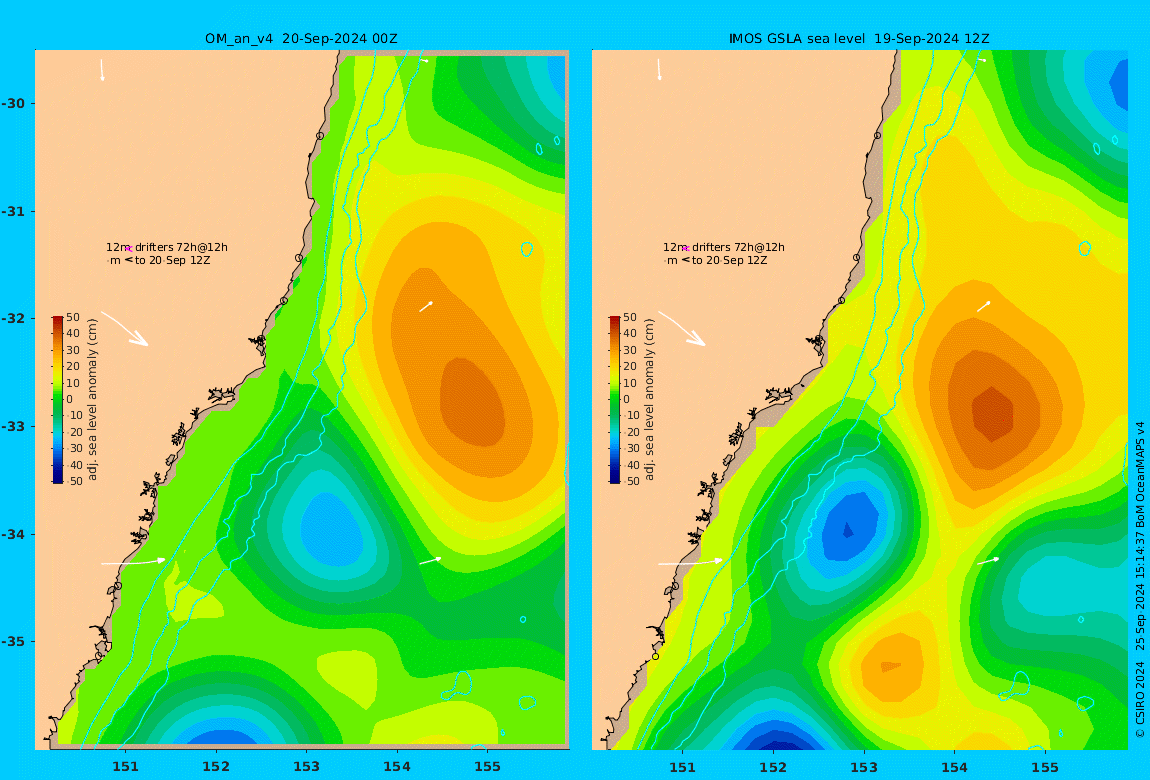This screenshot has height=780, width=1150.
Task: Select the -30 latitude label
Action: tap(13, 103)
